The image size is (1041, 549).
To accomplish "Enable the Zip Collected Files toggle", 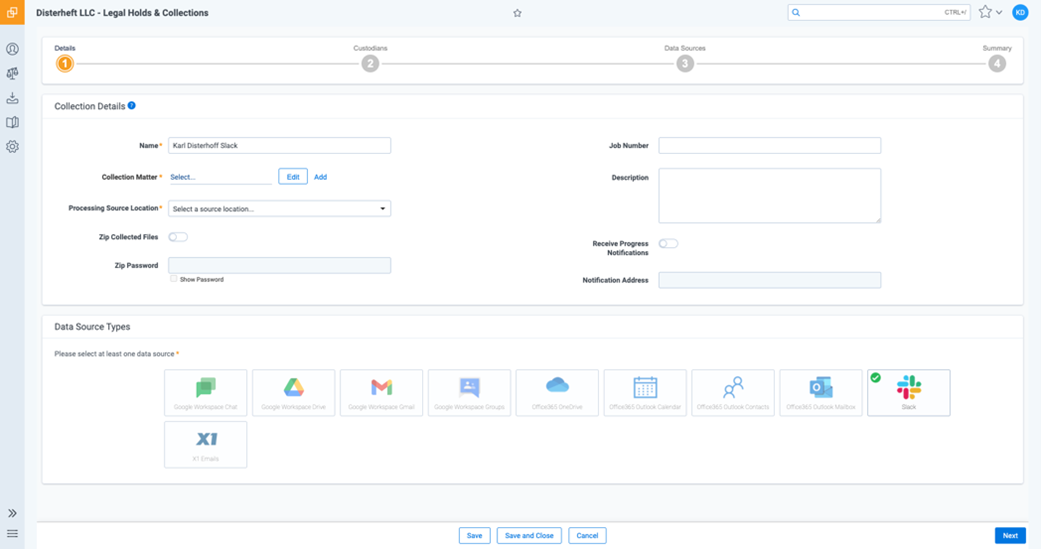I will 178,237.
